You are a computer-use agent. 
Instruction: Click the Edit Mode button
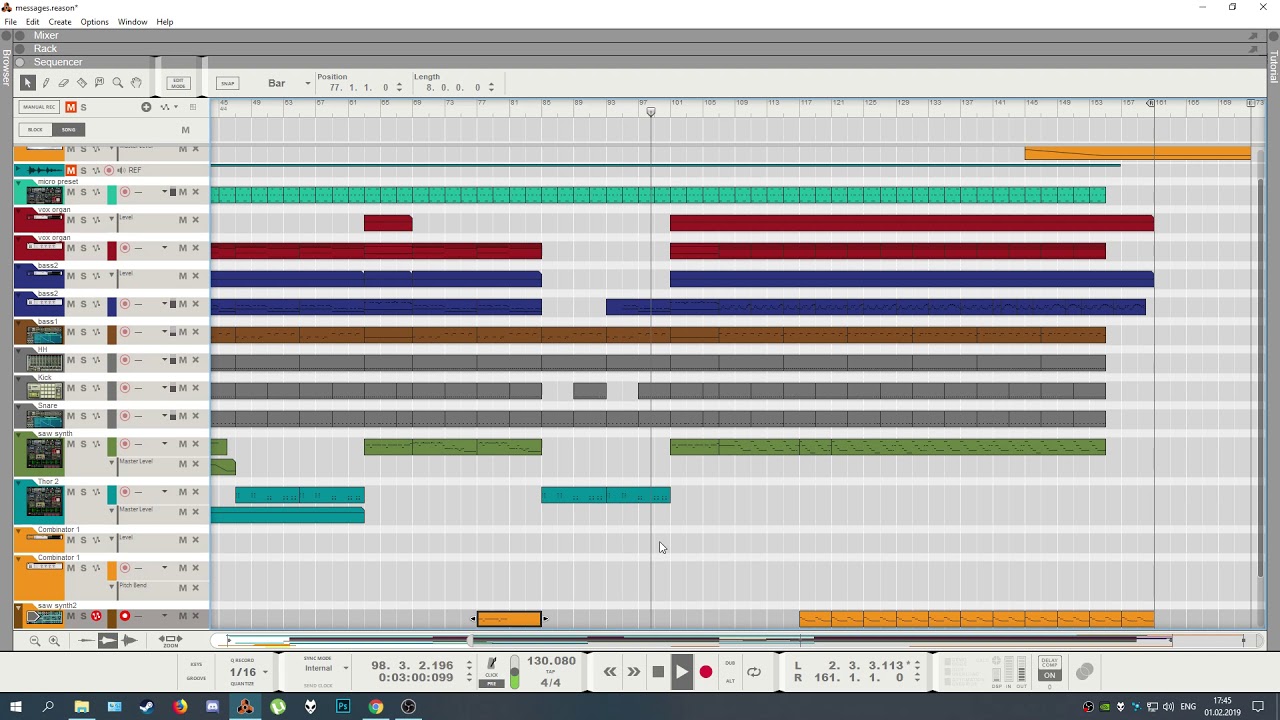178,83
